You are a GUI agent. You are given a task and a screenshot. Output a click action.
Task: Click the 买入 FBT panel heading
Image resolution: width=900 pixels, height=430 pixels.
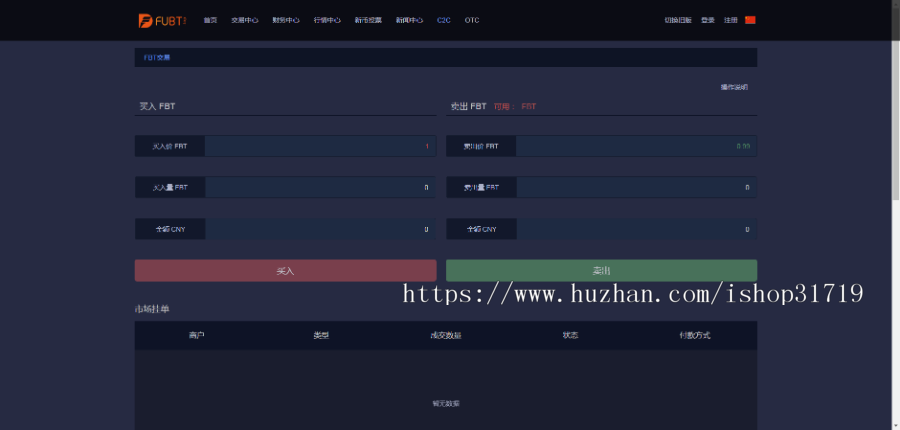[x=157, y=106]
